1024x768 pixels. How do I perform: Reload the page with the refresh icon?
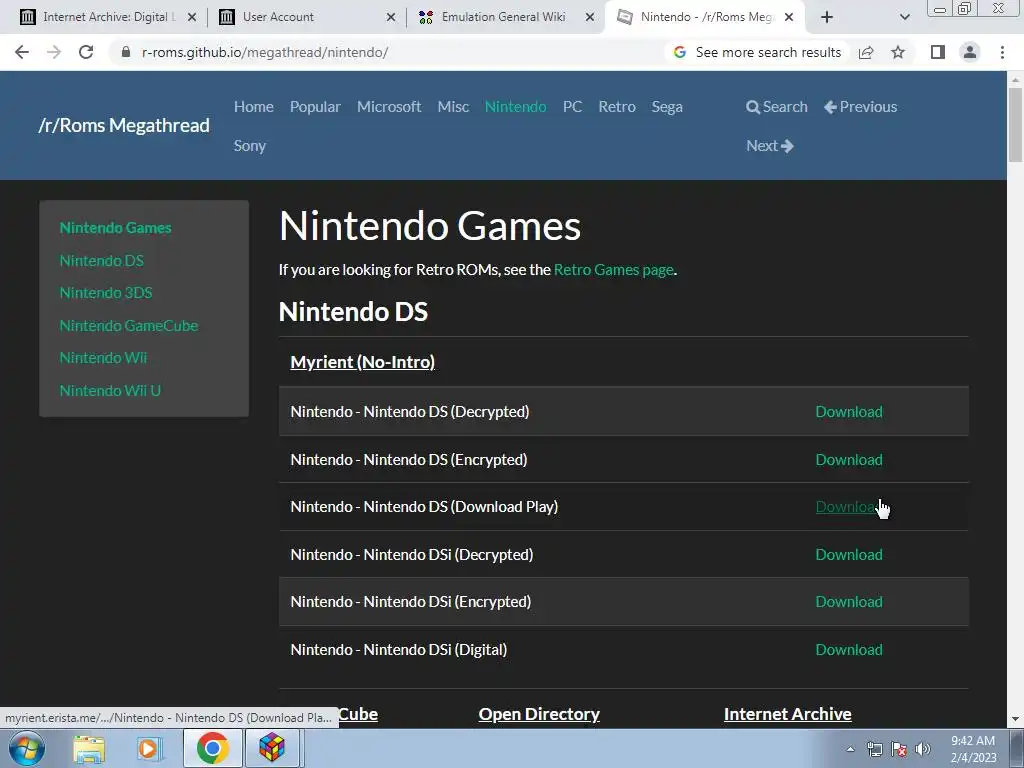point(86,52)
